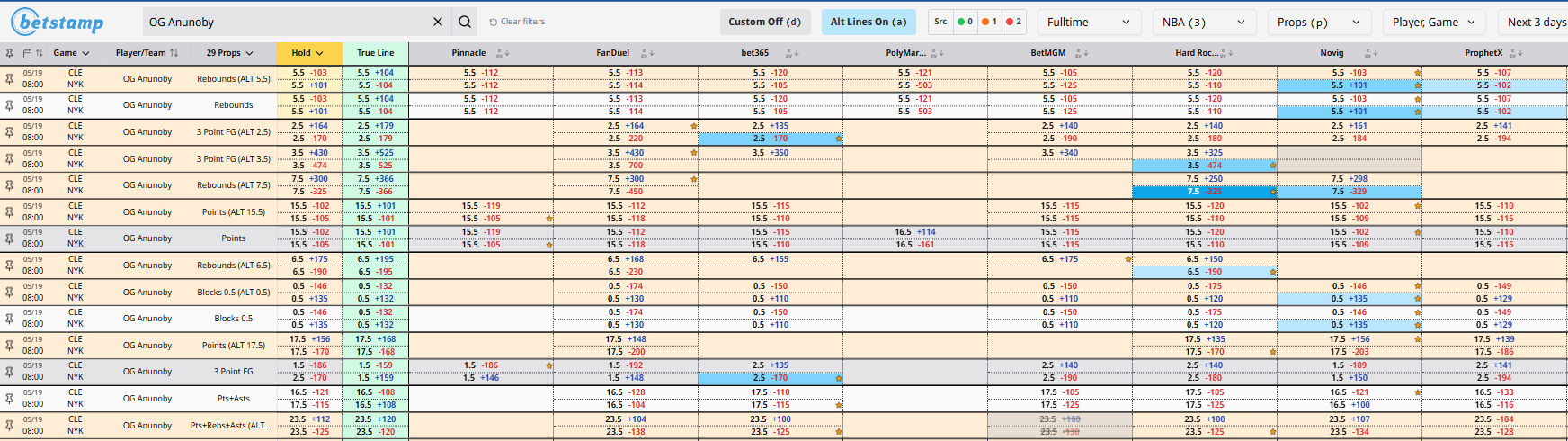Screen dimensions: 1568x441
Task: Click the Hold 7.5 +300 cell
Action: tap(309, 179)
